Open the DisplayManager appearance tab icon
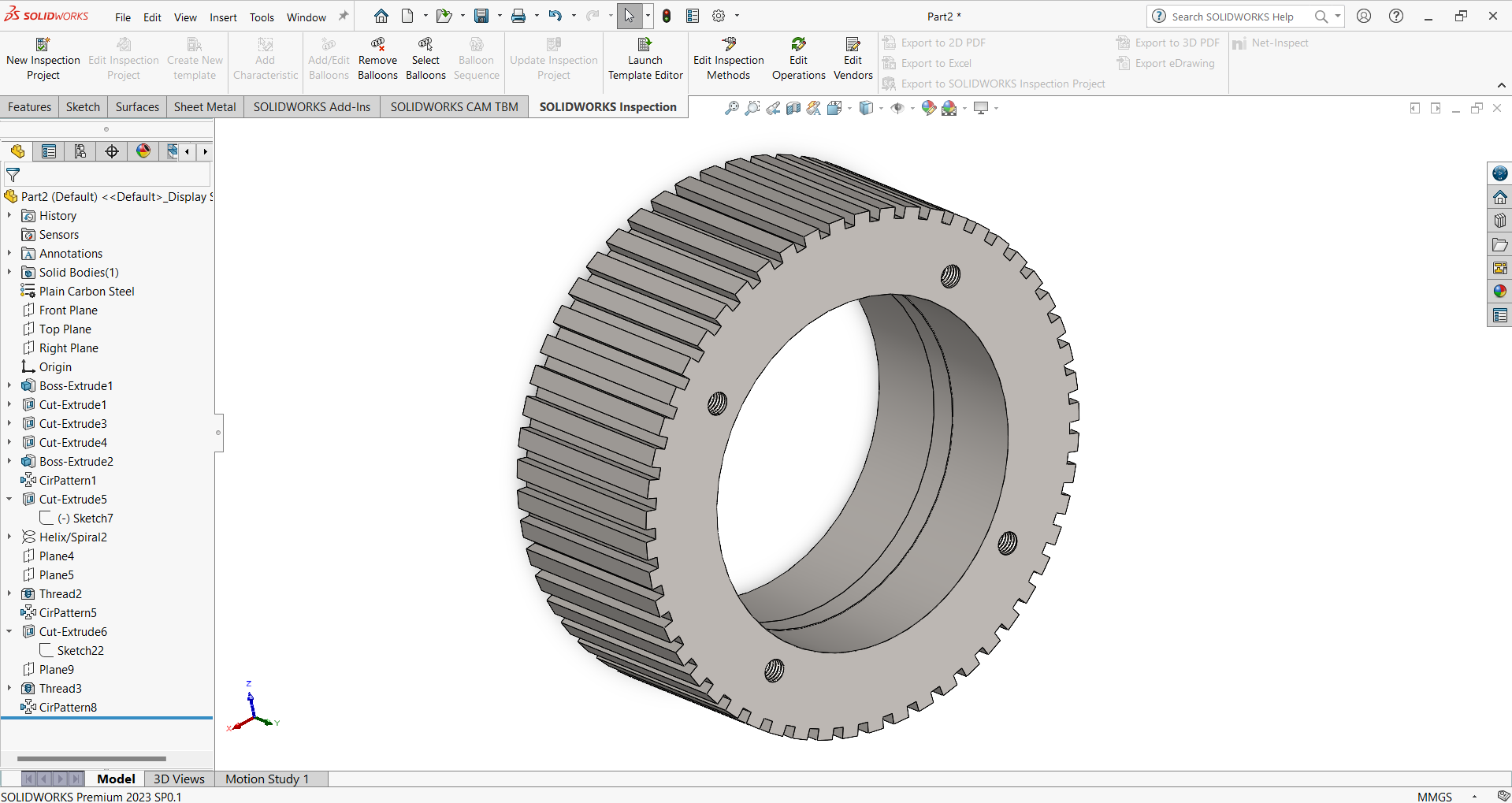 [x=143, y=151]
